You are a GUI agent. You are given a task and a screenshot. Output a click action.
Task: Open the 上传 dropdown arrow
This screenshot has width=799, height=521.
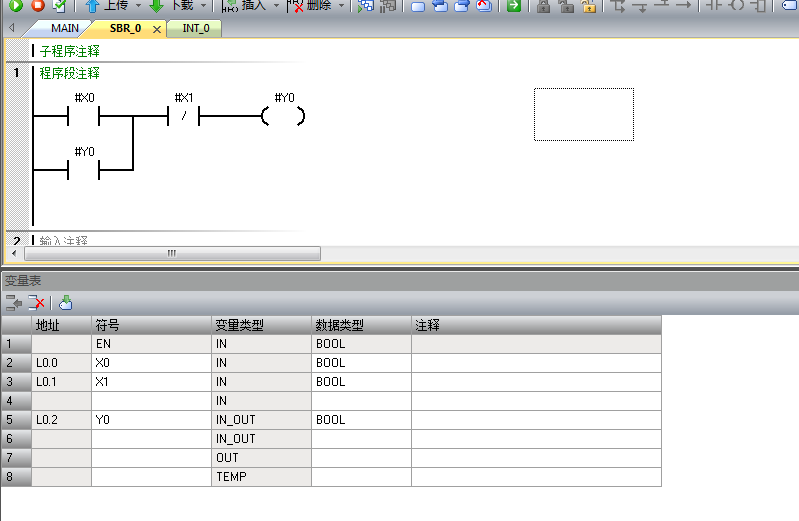(139, 5)
